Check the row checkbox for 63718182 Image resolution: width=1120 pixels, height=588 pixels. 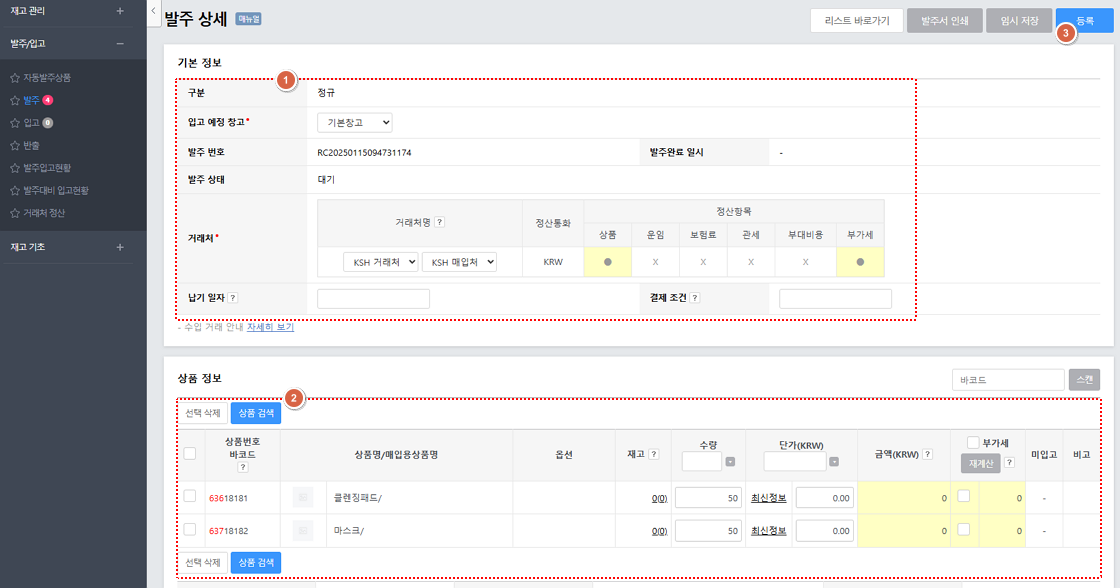189,529
